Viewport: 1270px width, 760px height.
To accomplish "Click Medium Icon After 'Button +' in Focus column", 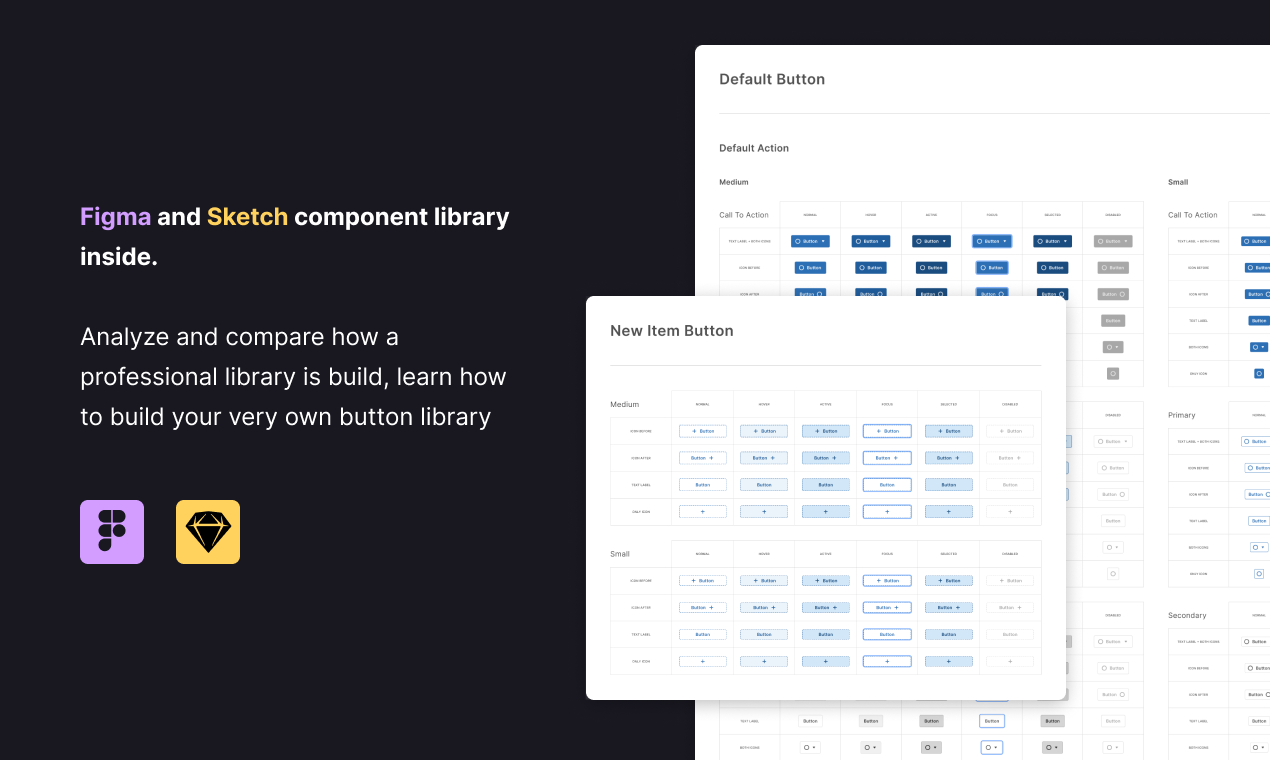I will click(887, 458).
